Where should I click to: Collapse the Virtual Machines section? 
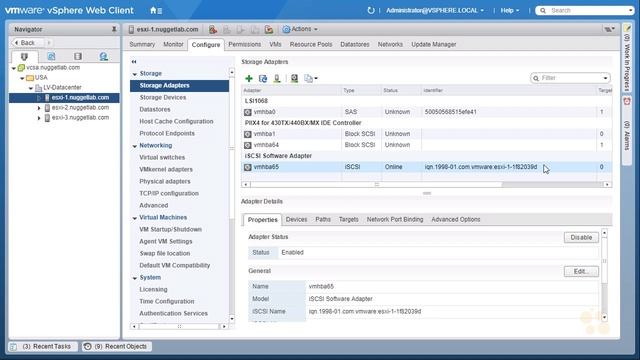coord(135,218)
